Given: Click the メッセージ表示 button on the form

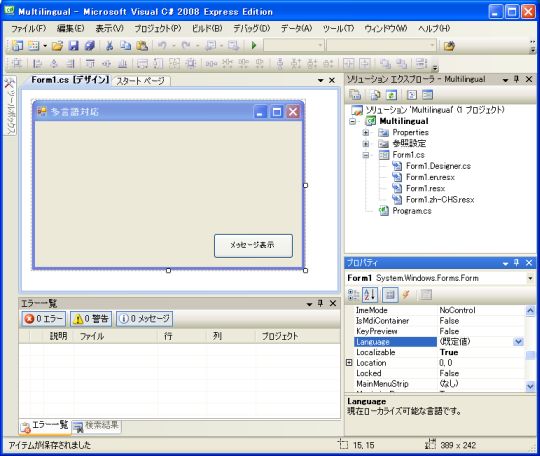Looking at the screenshot, I should tap(253, 246).
